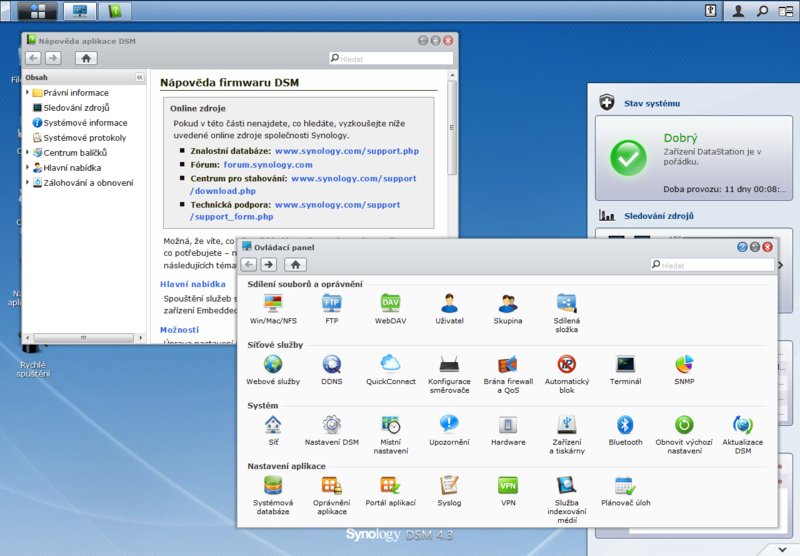Screen dimensions: 800x556
Task: Collapse the Obsah sidebar panel
Action: (x=139, y=77)
